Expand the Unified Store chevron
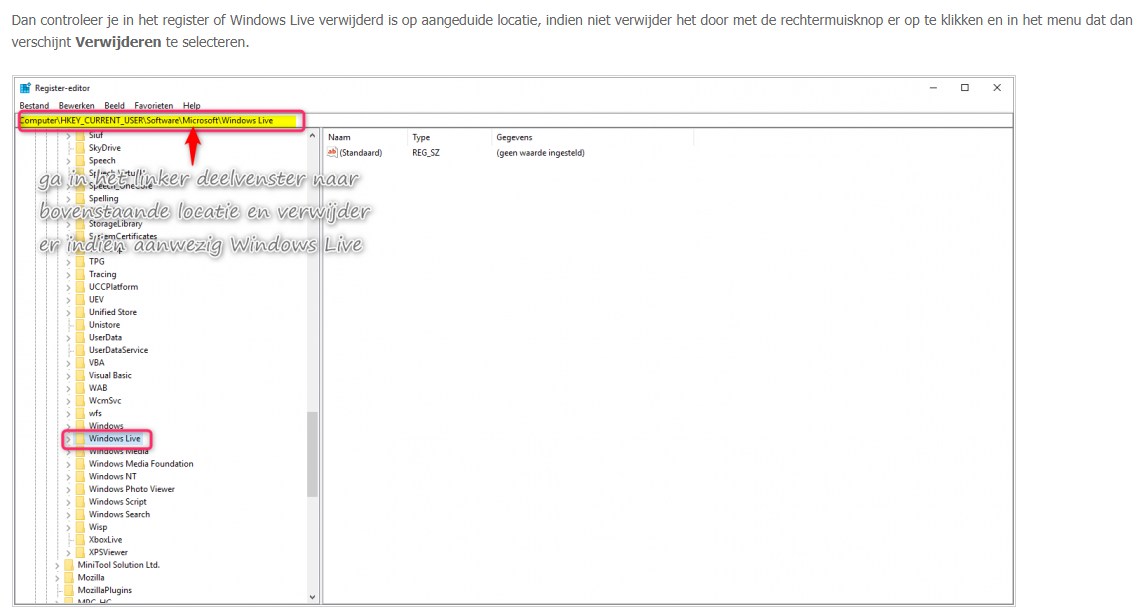This screenshot has width=1137, height=613. (69, 313)
